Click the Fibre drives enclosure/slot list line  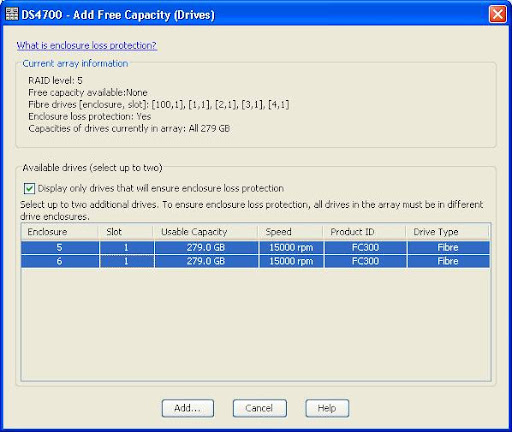159,105
